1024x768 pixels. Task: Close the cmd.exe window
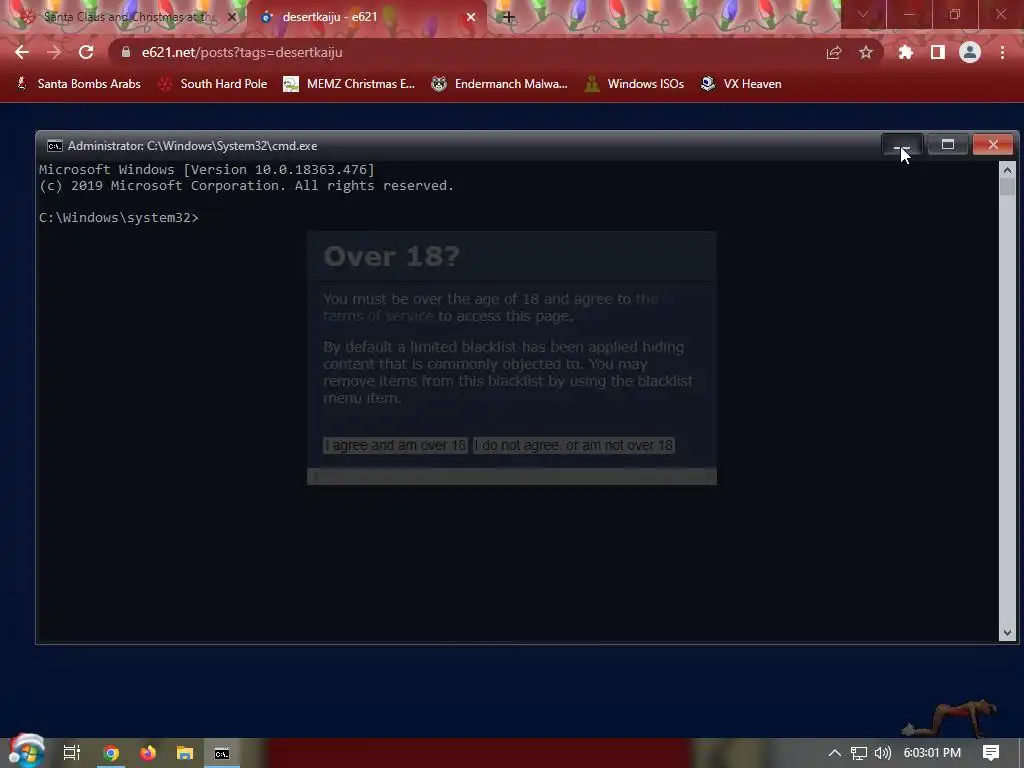tap(993, 145)
